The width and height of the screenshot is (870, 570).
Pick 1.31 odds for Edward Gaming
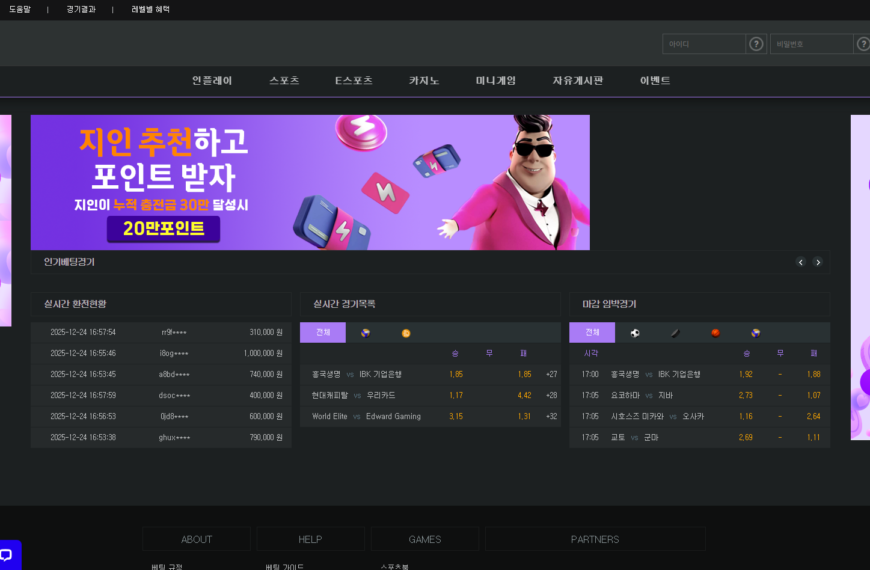click(524, 416)
